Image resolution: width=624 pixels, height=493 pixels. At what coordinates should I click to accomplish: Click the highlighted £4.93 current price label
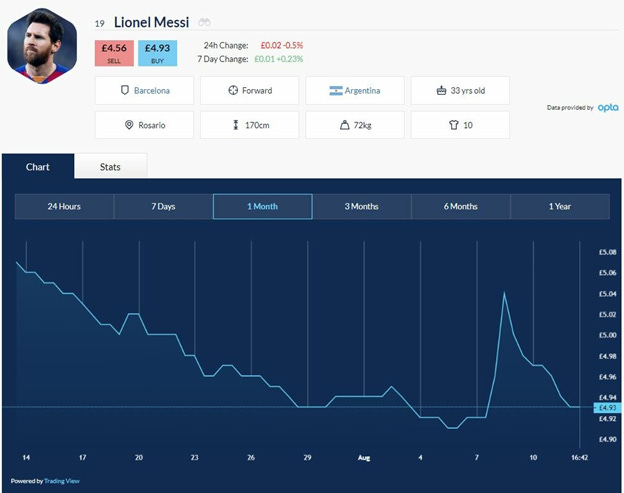coord(607,408)
